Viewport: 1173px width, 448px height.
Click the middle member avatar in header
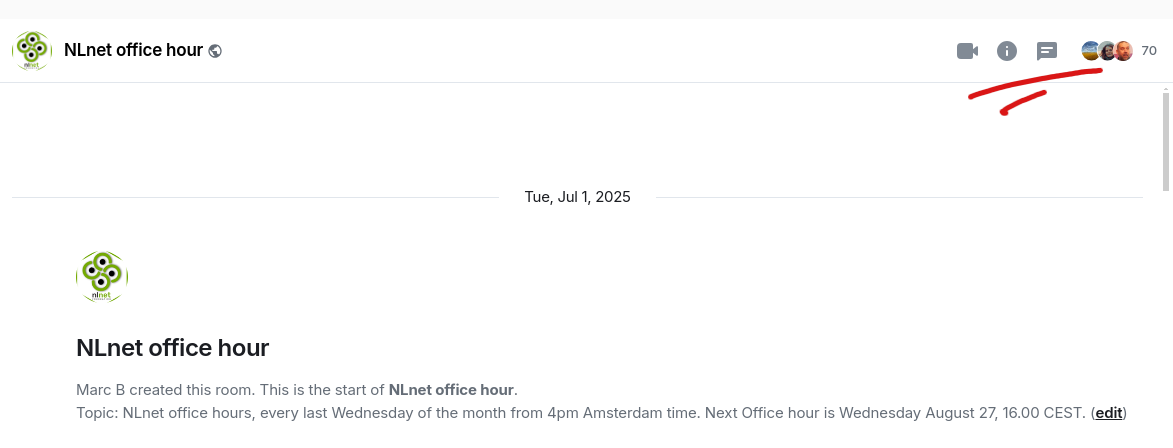tap(1106, 51)
